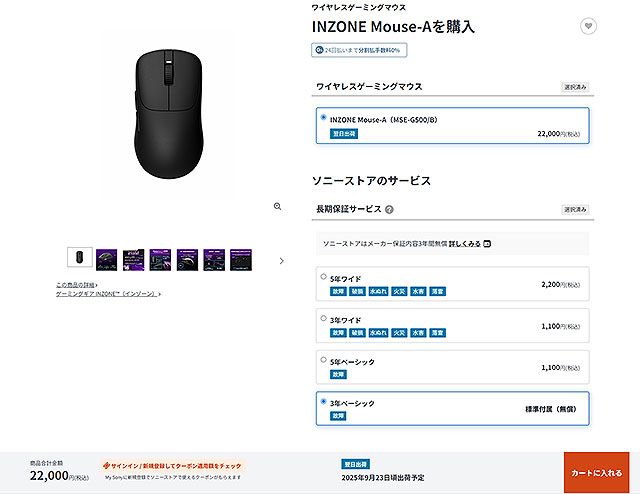Click the main black mouse product image
The height and width of the screenshot is (494, 640).
point(168,114)
